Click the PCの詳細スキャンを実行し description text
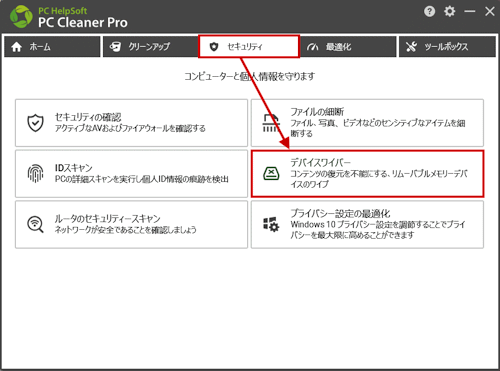This screenshot has height=371, width=500. pyautogui.click(x=142, y=179)
